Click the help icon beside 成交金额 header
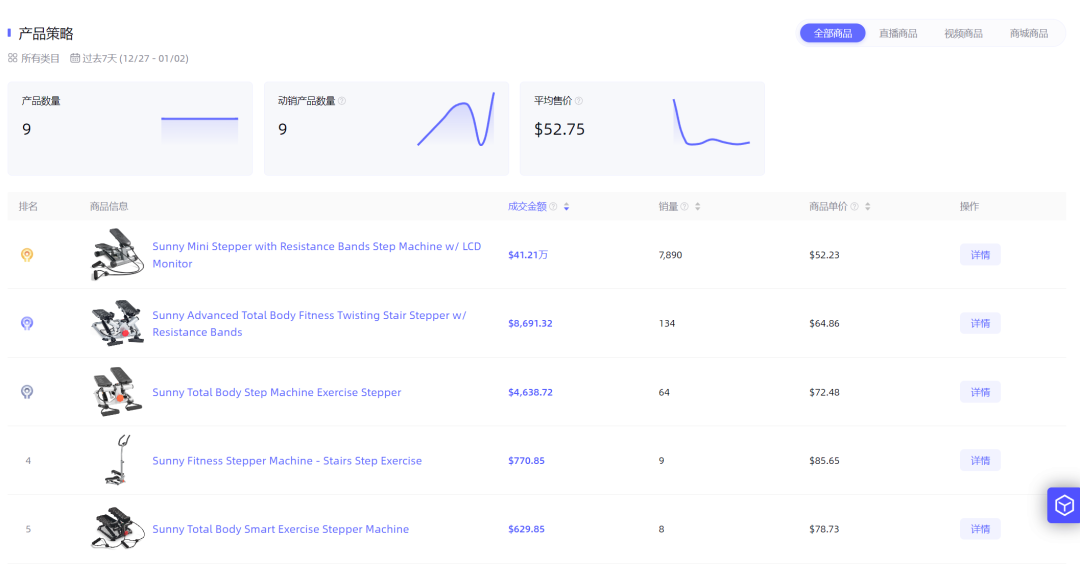 (553, 207)
